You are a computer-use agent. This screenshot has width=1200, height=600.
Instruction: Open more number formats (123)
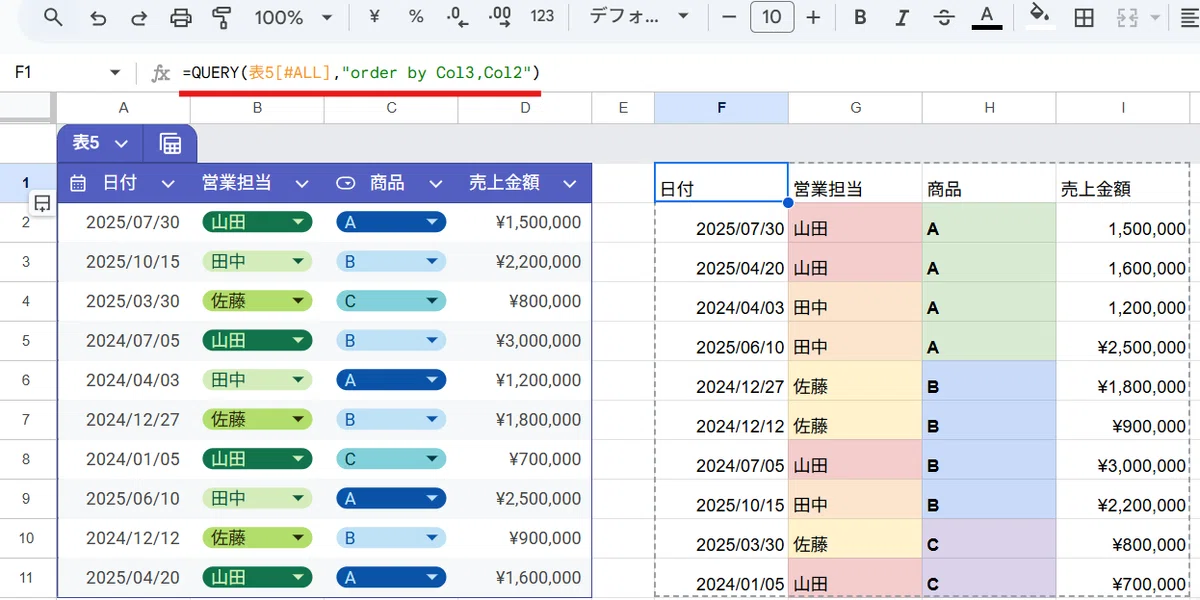point(542,17)
